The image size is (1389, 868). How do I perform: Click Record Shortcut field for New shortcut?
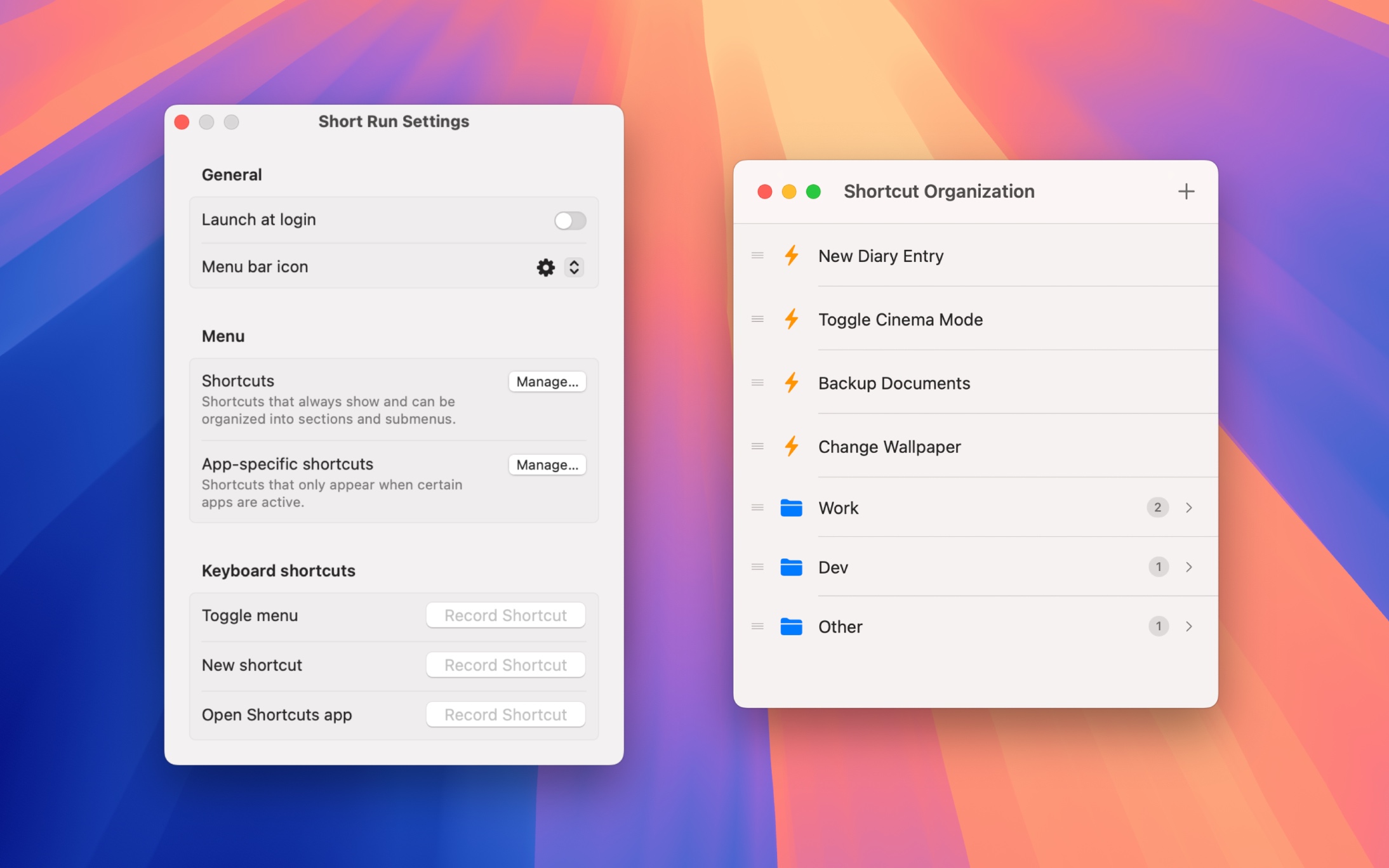505,665
